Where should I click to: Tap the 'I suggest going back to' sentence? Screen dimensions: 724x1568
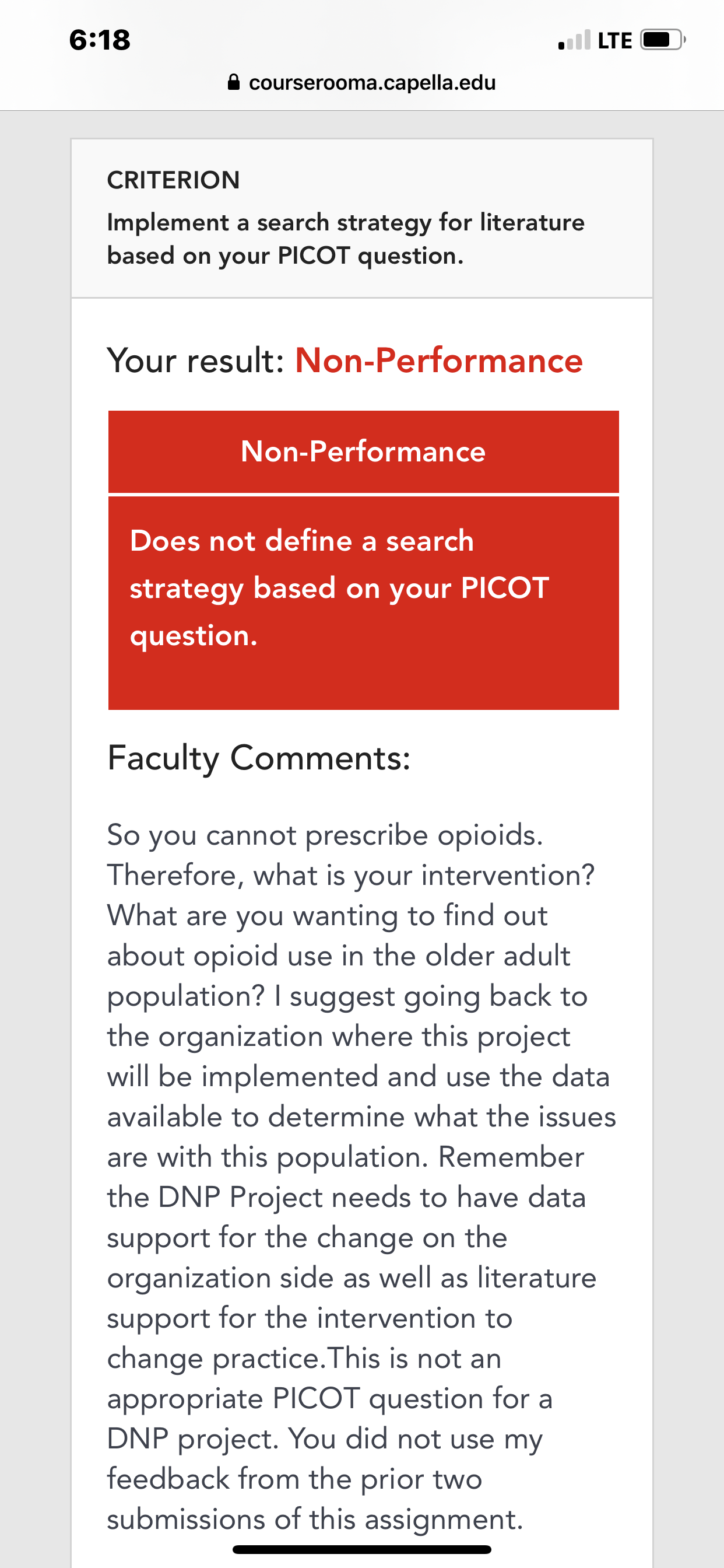[431, 996]
